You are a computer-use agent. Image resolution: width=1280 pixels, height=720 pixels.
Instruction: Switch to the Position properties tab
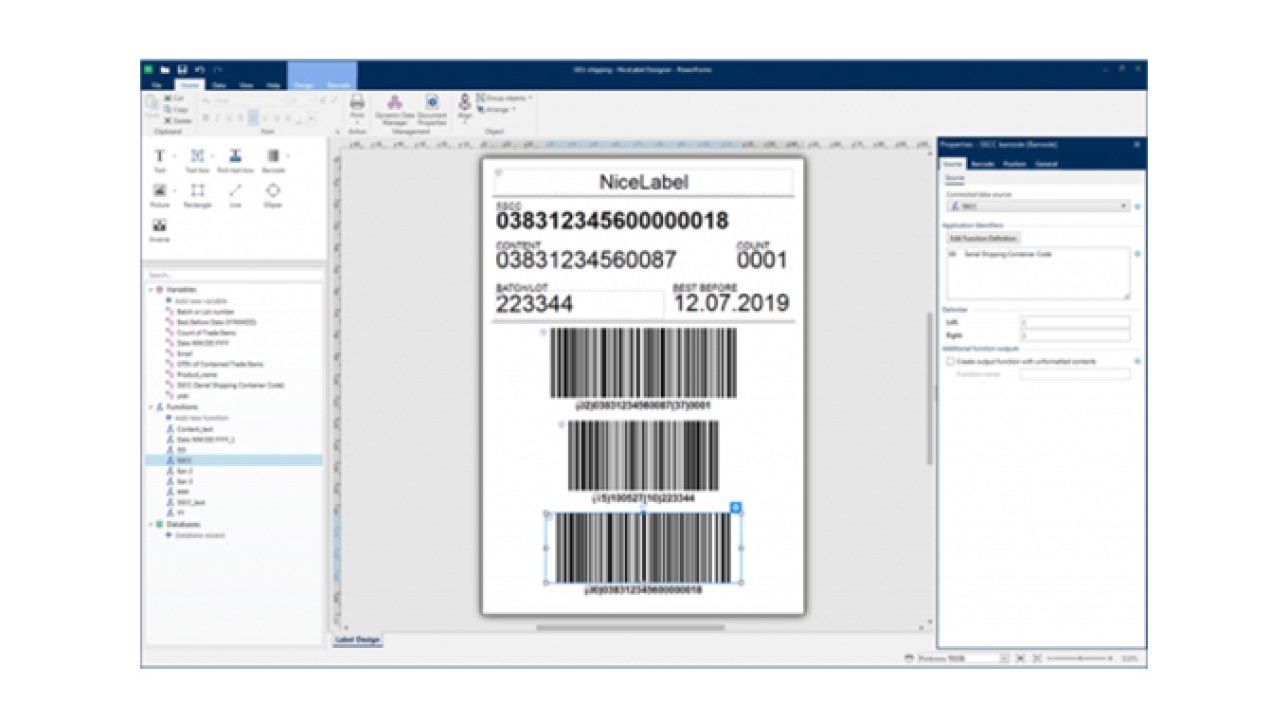[1015, 164]
